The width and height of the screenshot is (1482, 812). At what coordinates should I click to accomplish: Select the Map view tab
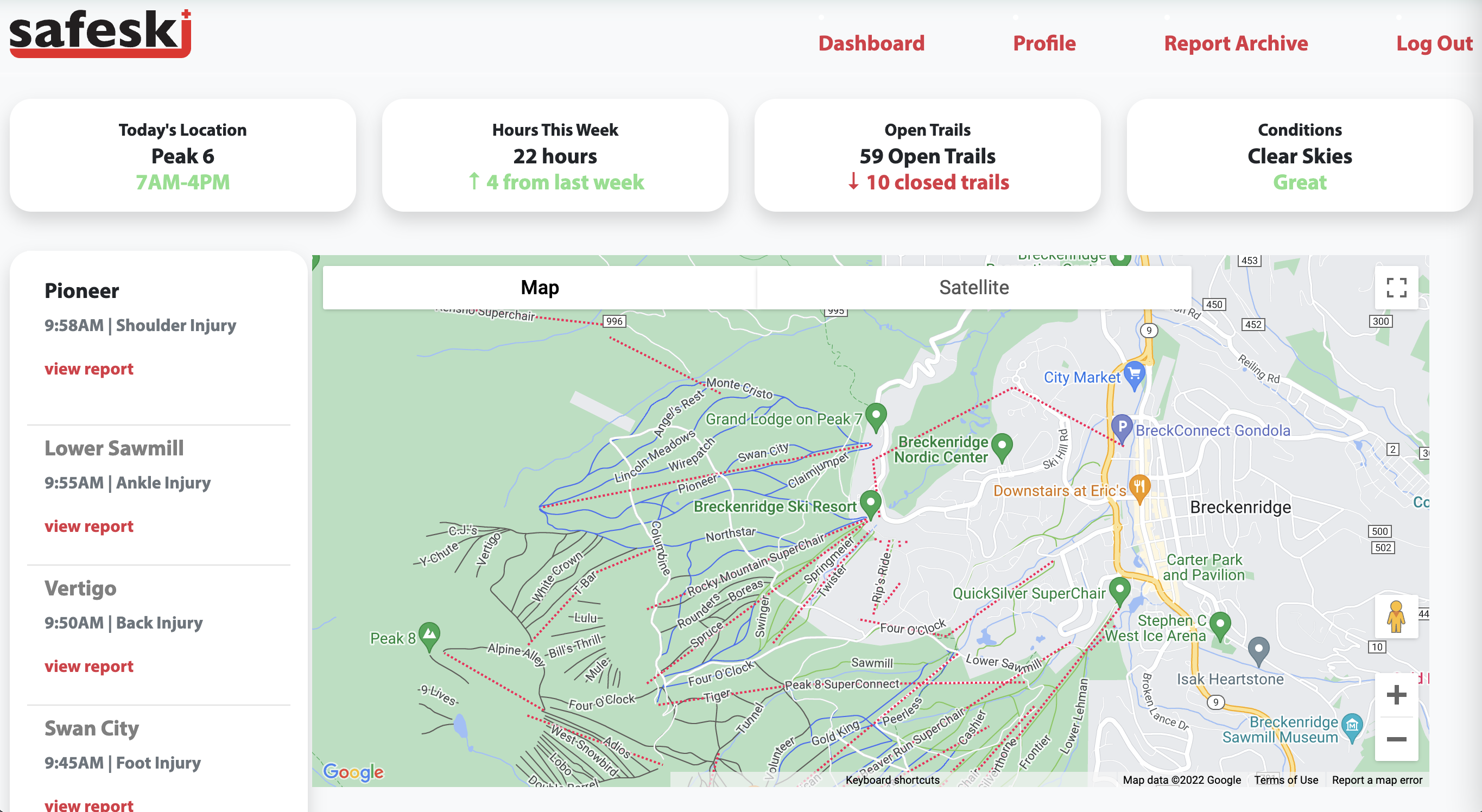coord(539,288)
